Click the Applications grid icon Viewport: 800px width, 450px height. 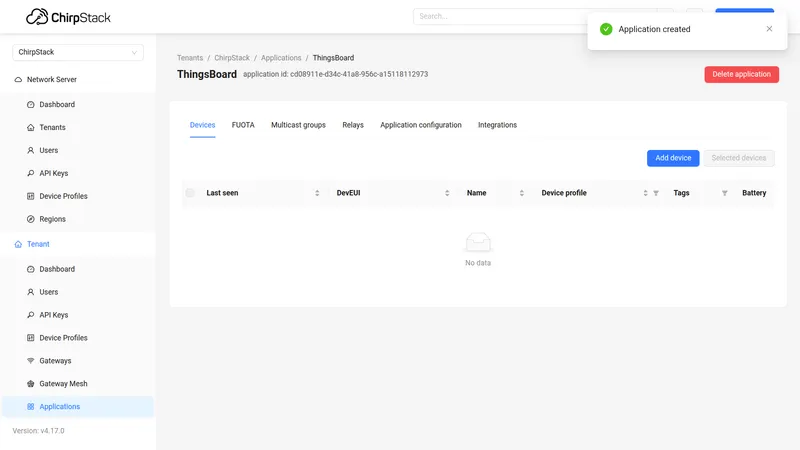click(x=31, y=407)
